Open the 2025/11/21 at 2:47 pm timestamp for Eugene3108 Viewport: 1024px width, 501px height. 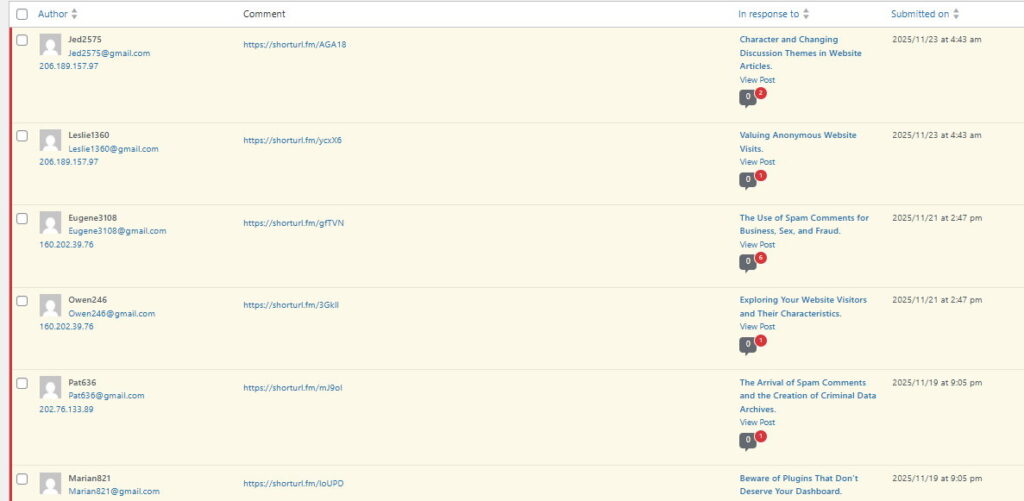coord(936,217)
